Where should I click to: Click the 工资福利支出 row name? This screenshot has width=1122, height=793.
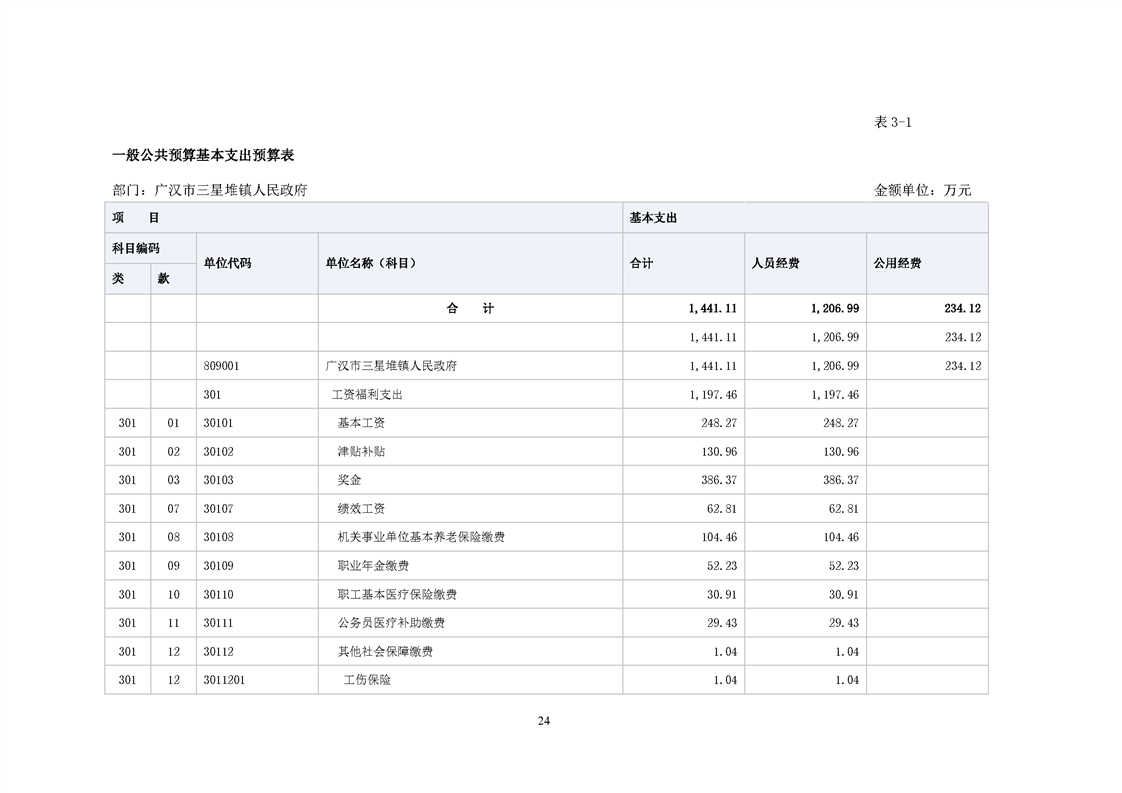pos(367,394)
